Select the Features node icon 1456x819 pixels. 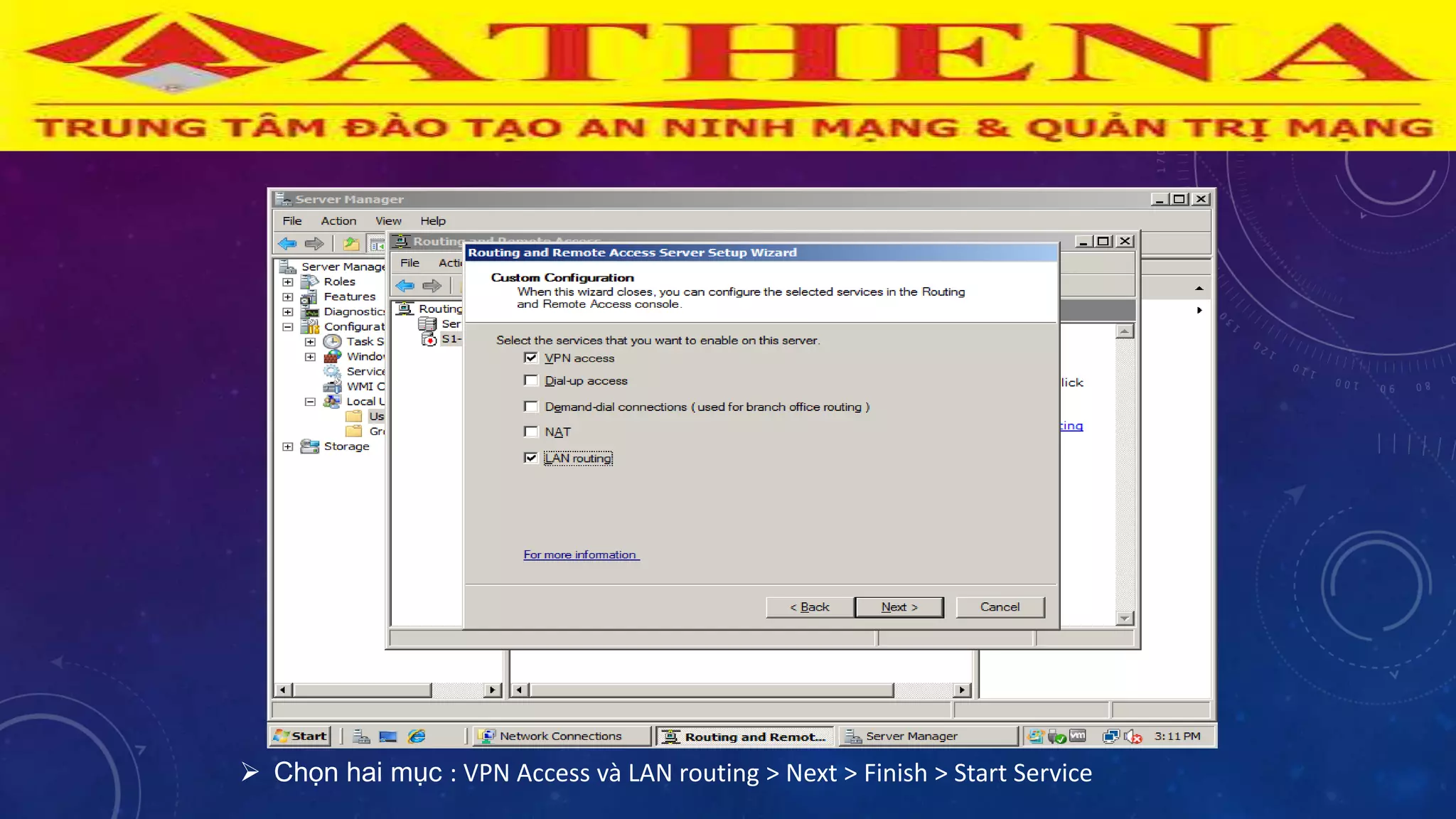(310, 296)
